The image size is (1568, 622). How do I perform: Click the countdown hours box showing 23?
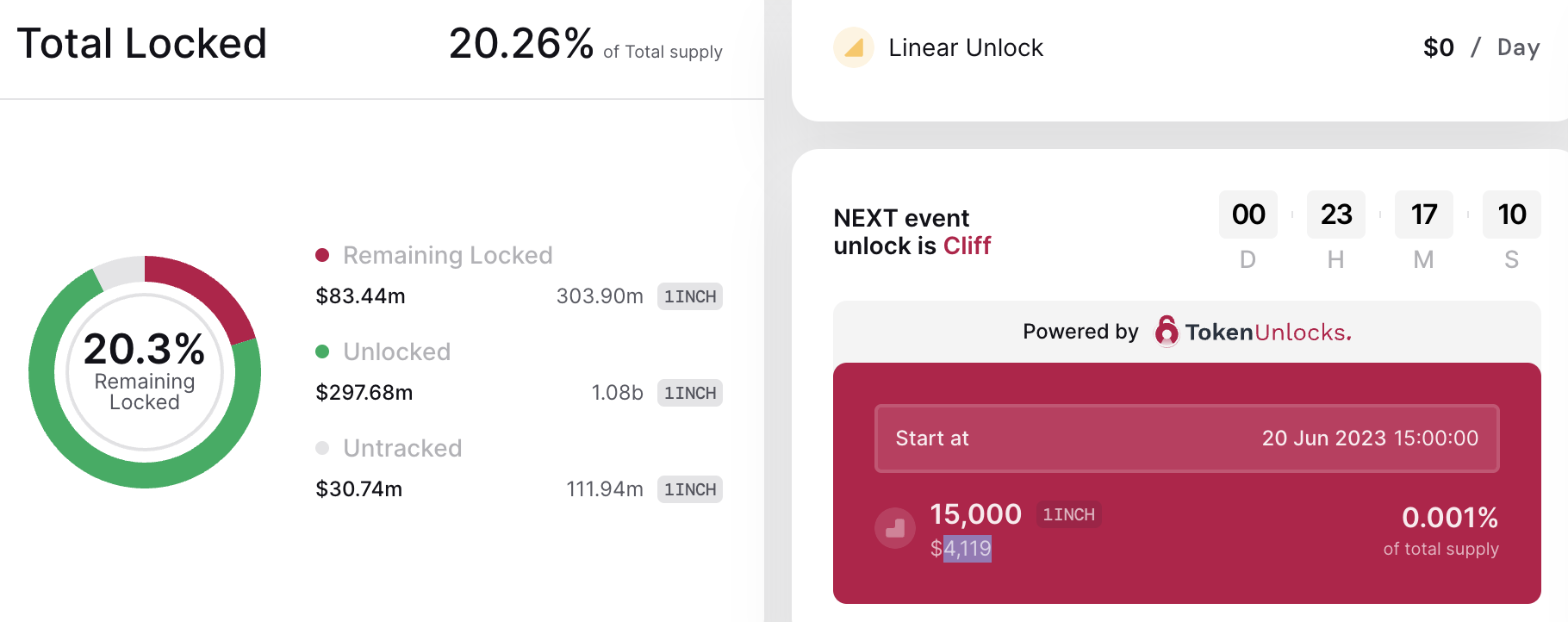(x=1335, y=215)
